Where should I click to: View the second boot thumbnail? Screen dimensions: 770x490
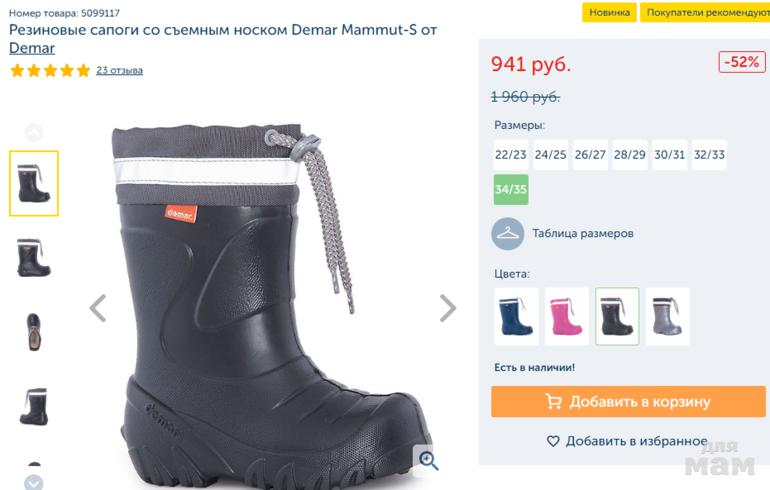pos(34,257)
